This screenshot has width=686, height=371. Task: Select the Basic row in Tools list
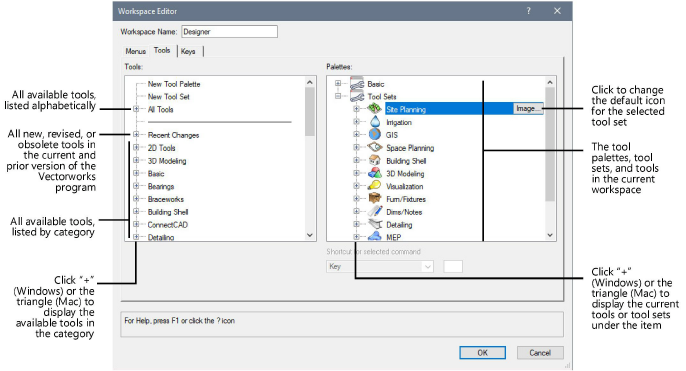click(x=156, y=174)
